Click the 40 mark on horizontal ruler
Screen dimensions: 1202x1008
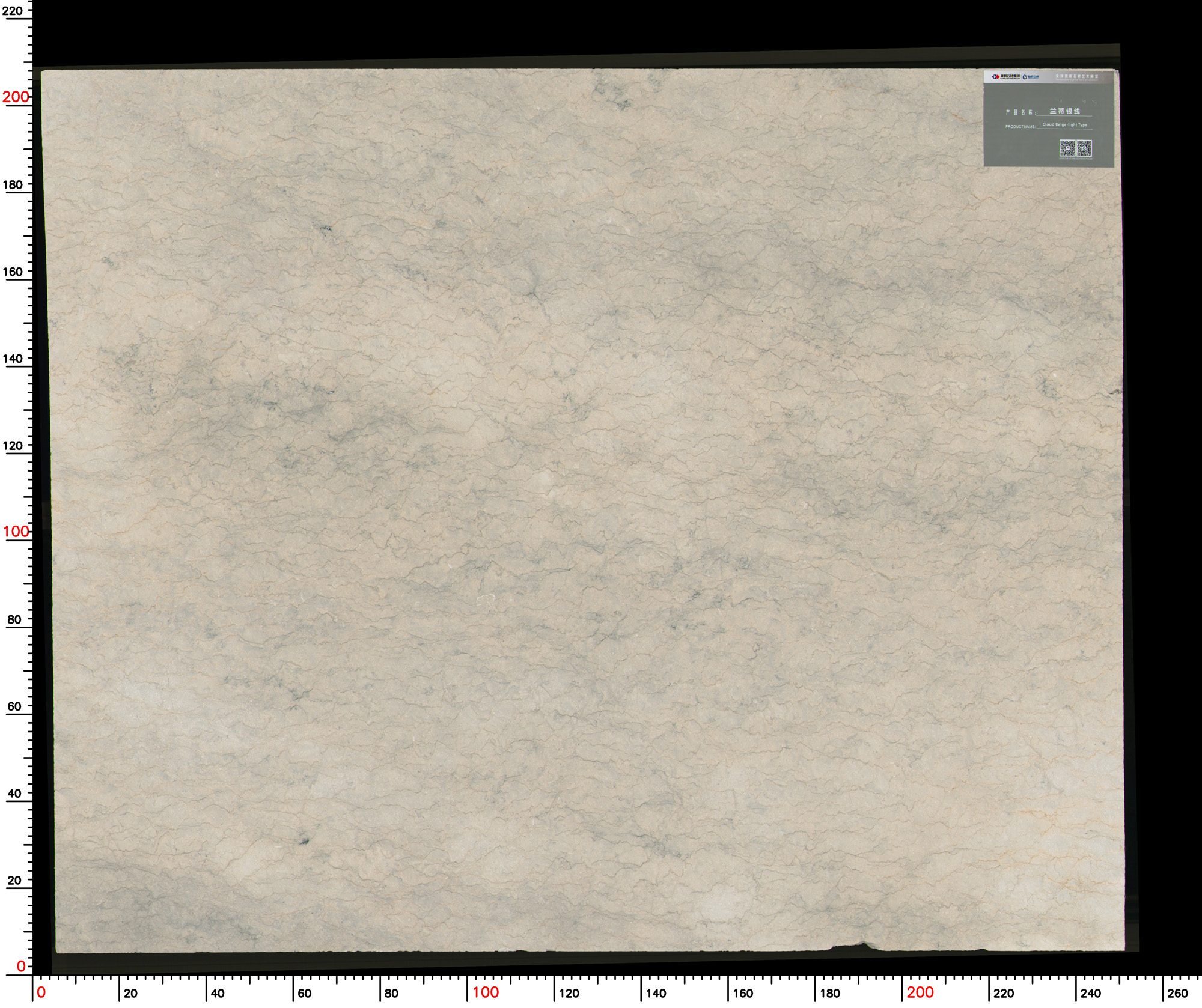pyautogui.click(x=218, y=994)
